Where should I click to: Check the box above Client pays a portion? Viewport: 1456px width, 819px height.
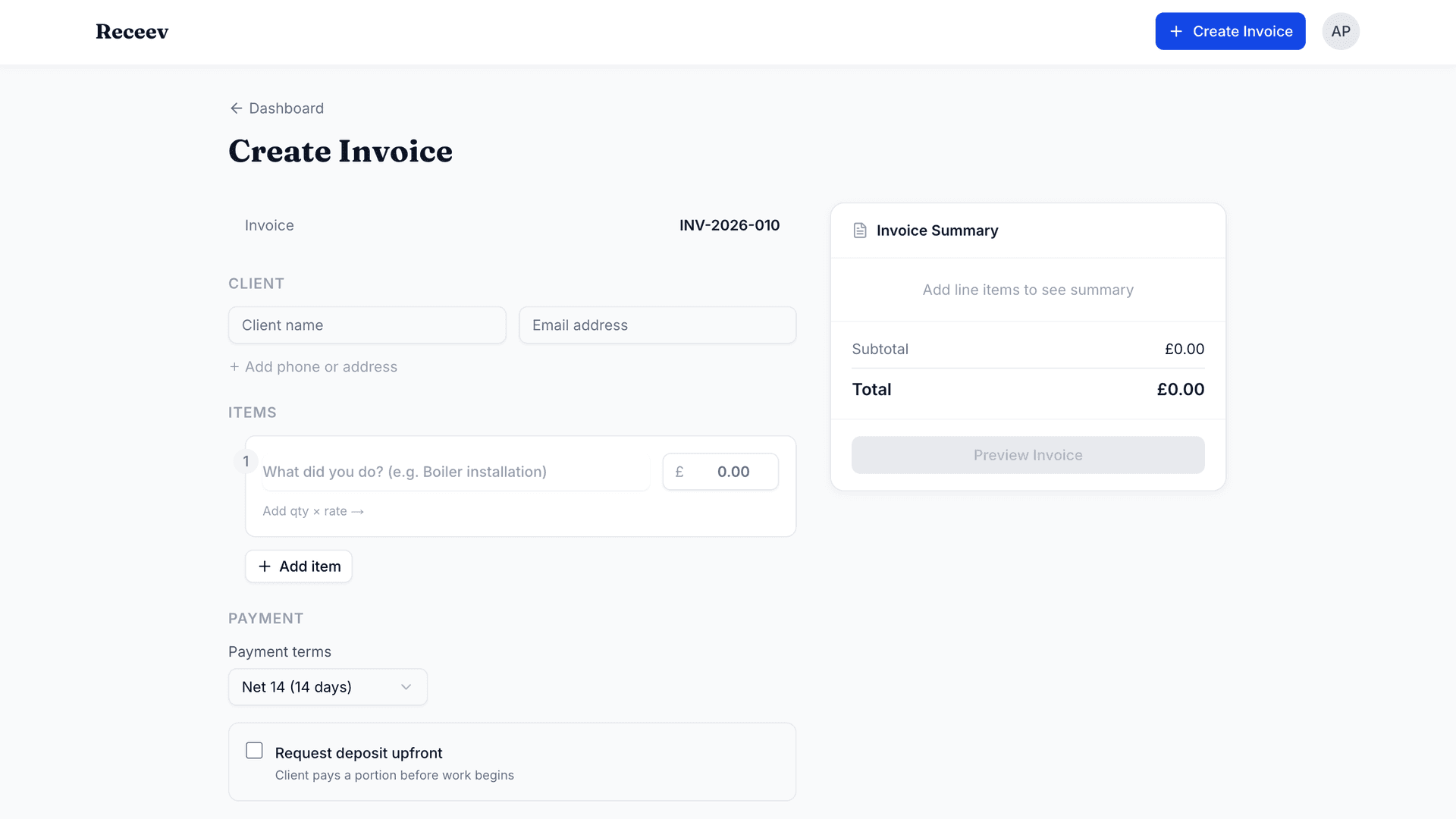point(254,750)
